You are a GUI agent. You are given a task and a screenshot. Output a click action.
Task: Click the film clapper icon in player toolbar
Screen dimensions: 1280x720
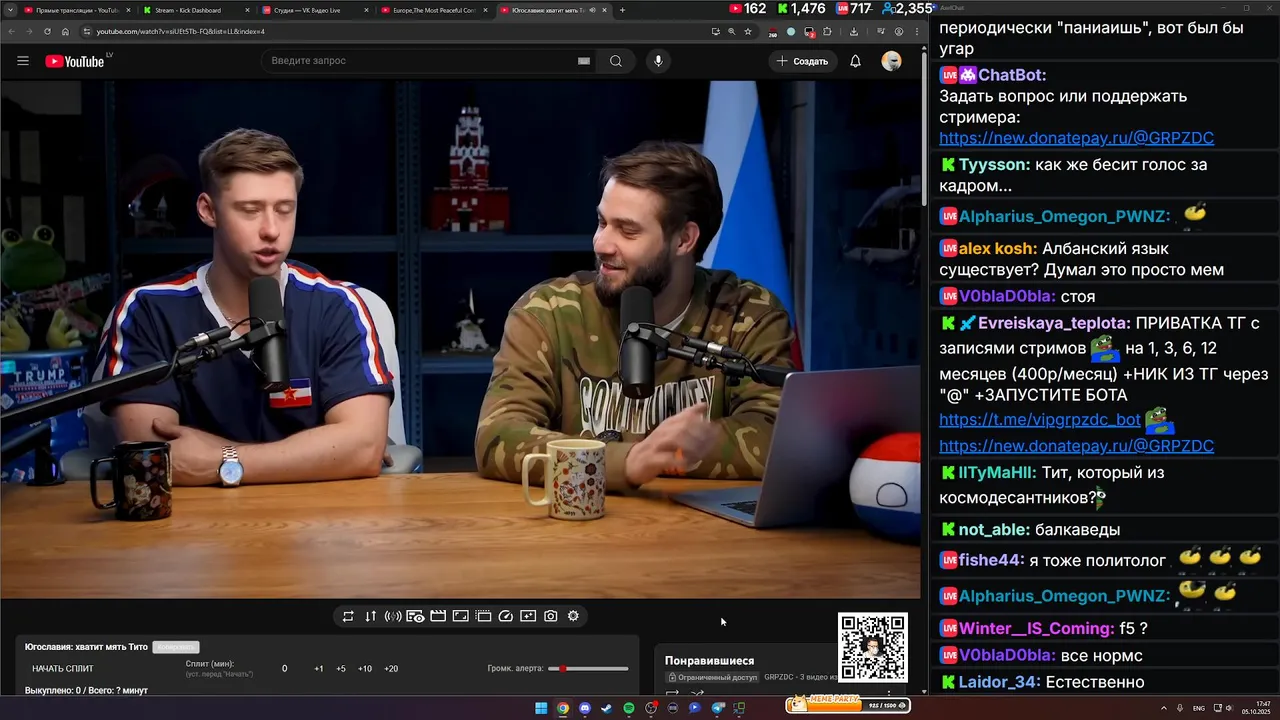[x=438, y=616]
